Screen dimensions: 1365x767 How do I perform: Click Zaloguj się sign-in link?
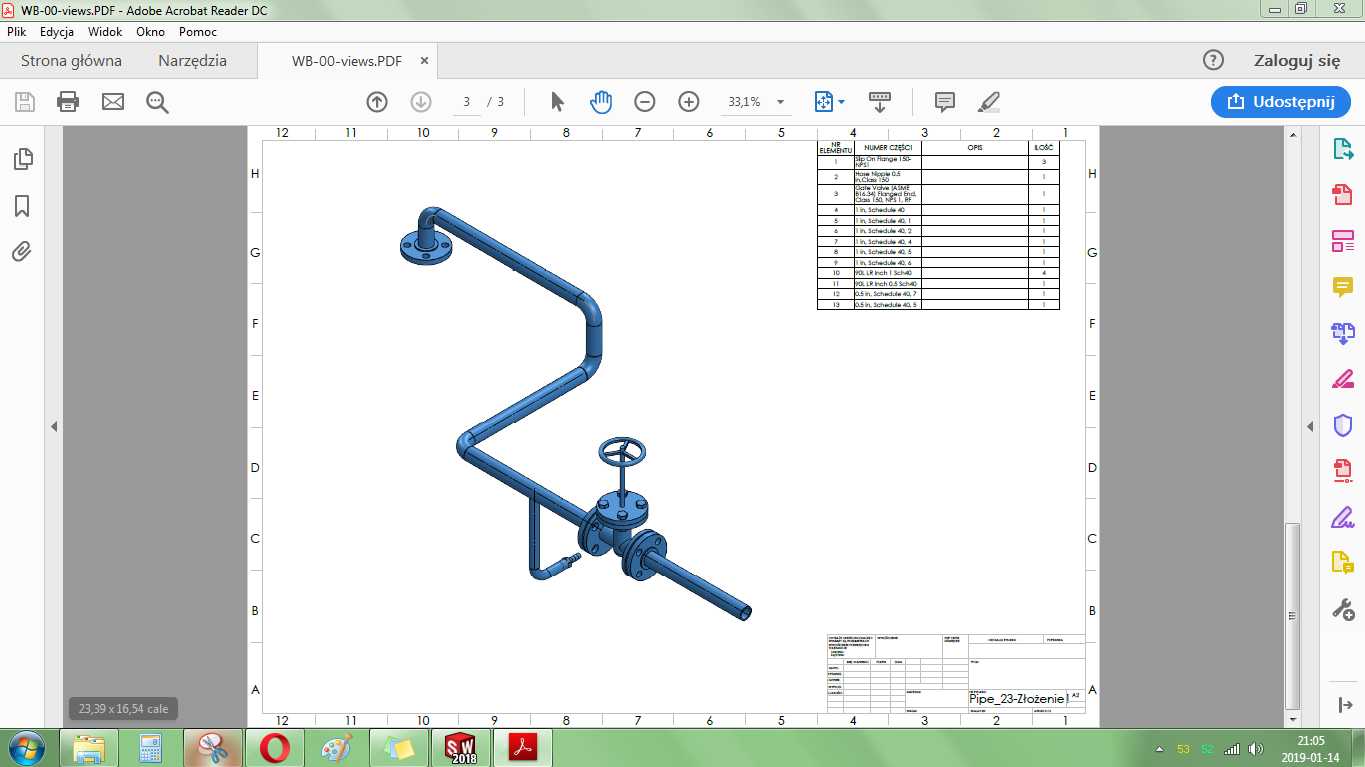coord(1297,60)
